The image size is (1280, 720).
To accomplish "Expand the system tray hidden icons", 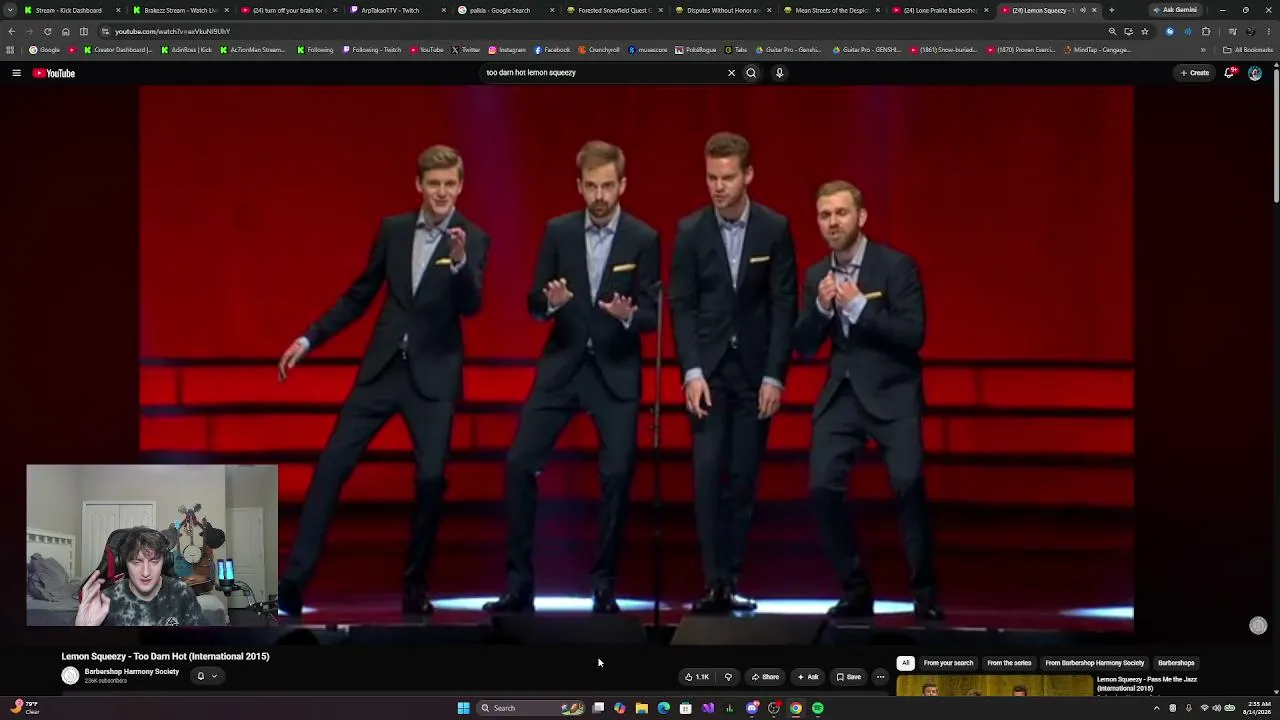I will coord(1157,708).
